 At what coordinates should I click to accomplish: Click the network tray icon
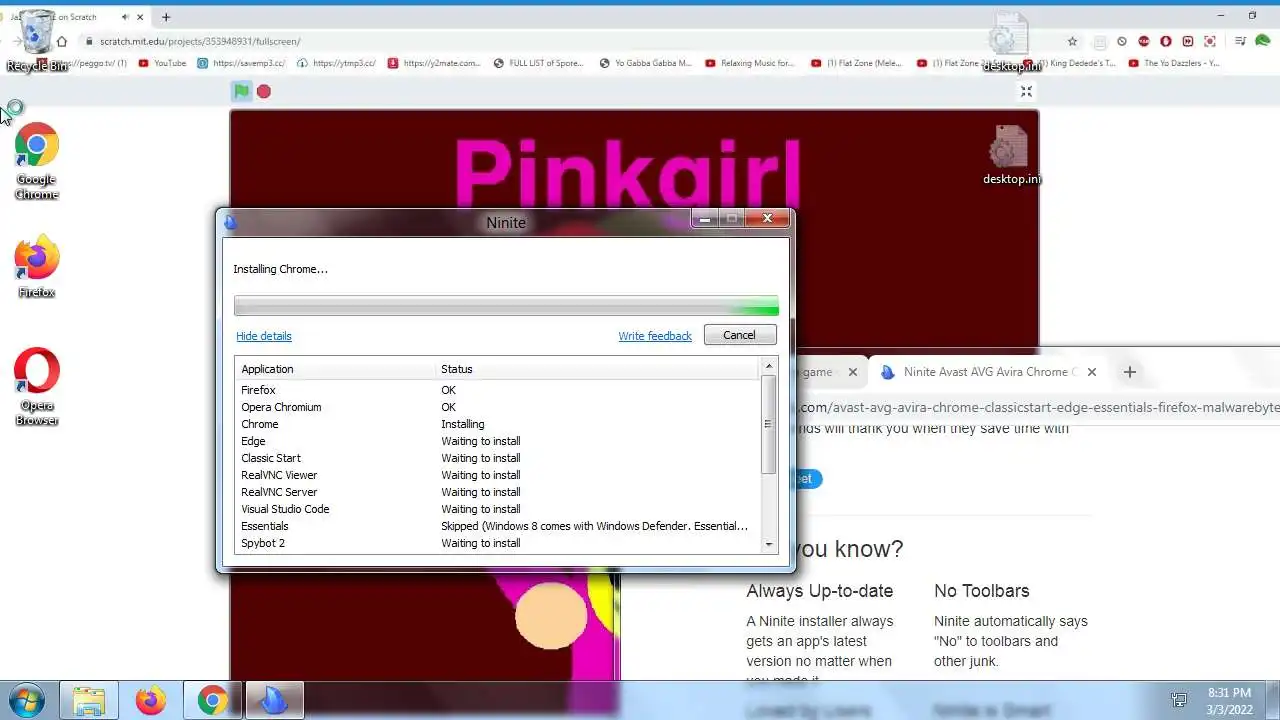point(1179,700)
